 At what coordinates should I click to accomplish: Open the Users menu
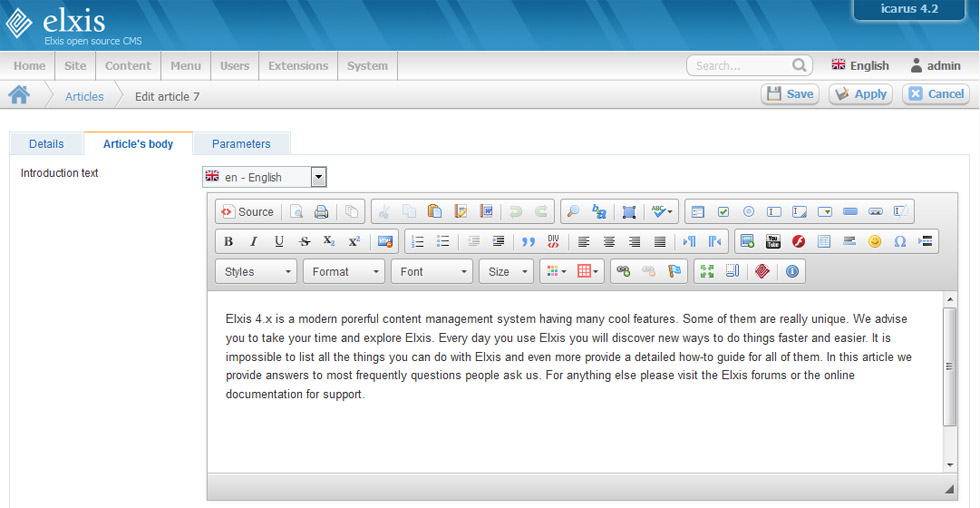coord(234,66)
